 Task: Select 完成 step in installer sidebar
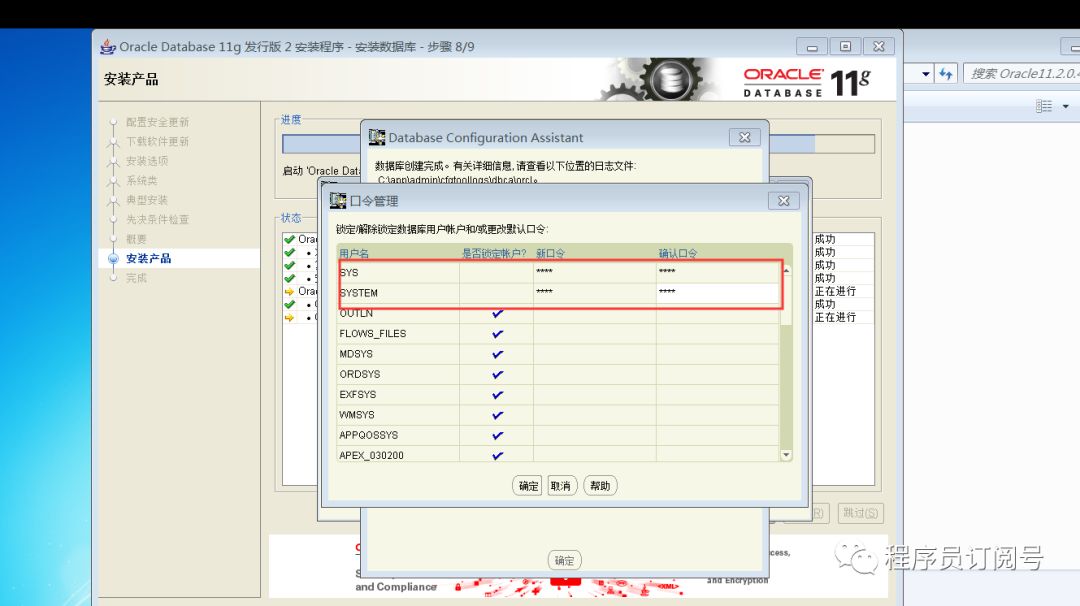136,278
